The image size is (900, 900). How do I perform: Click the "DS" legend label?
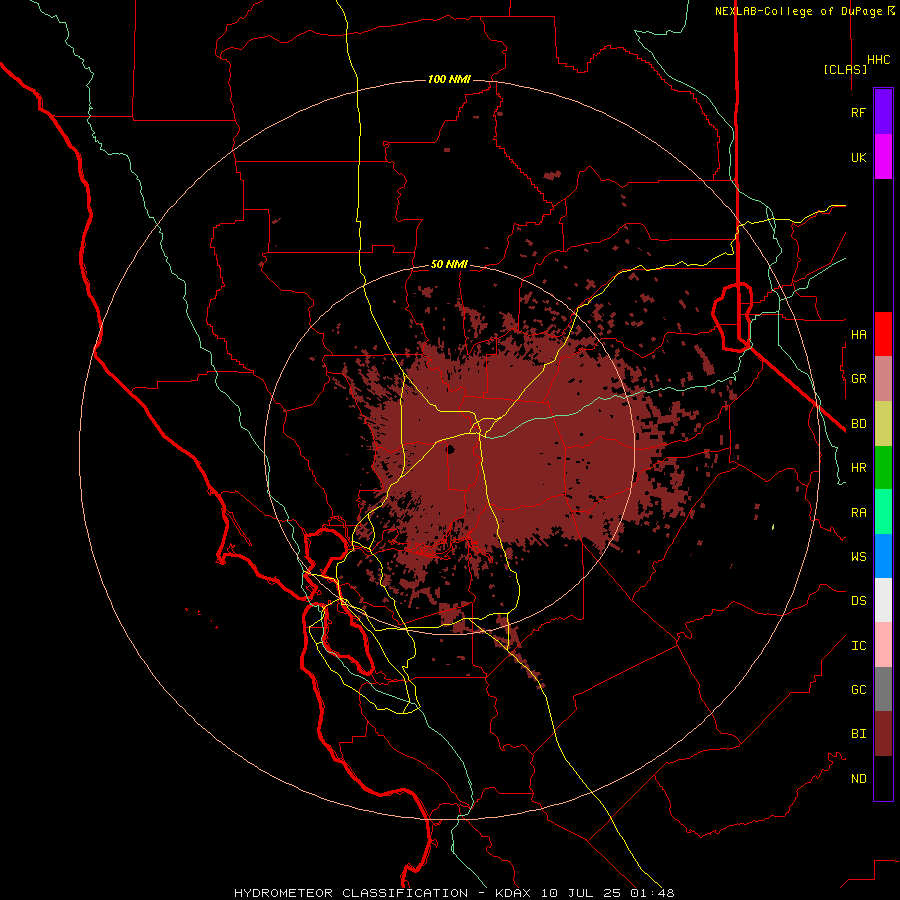(858, 601)
